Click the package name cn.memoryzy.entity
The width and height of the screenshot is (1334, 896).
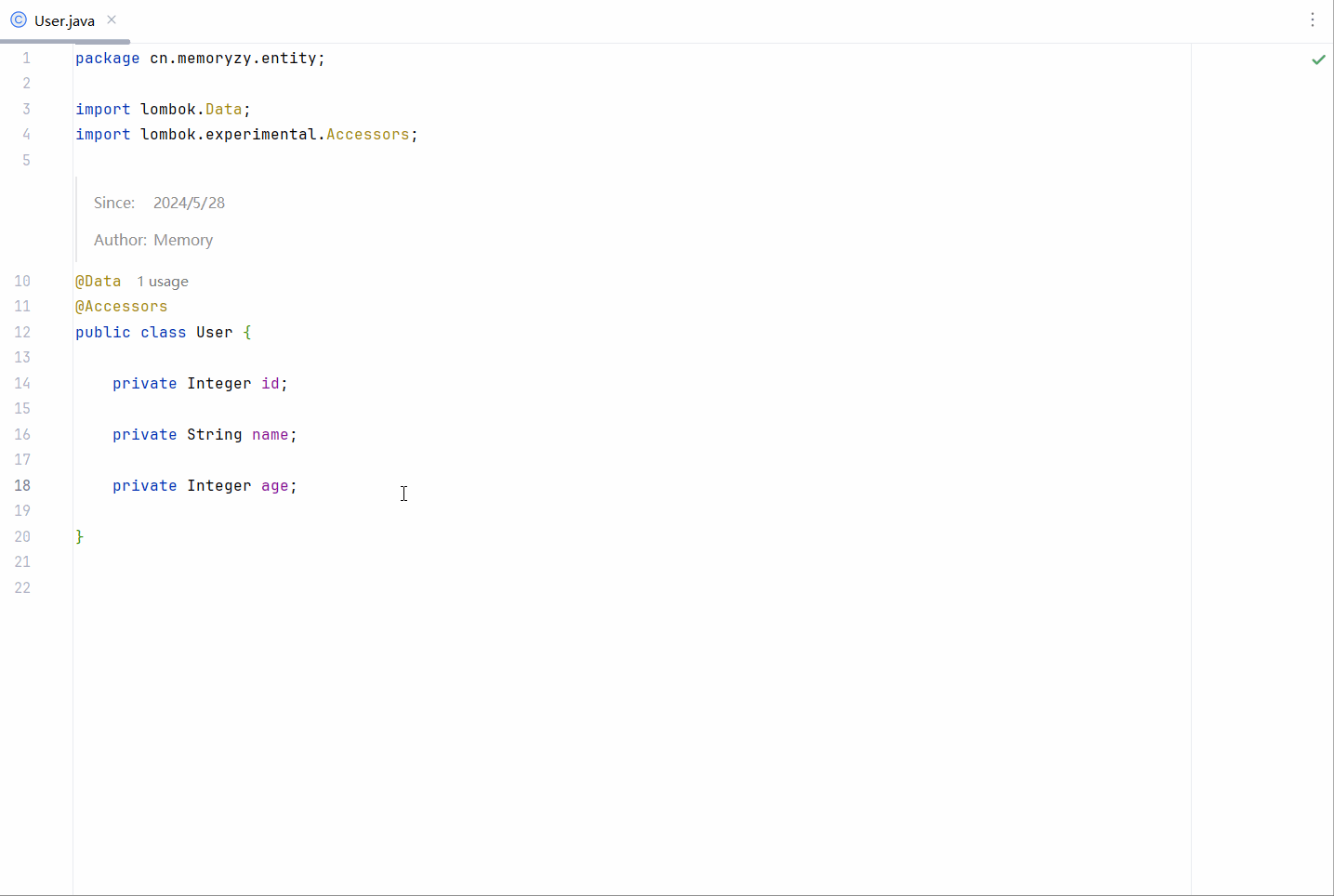tap(233, 58)
